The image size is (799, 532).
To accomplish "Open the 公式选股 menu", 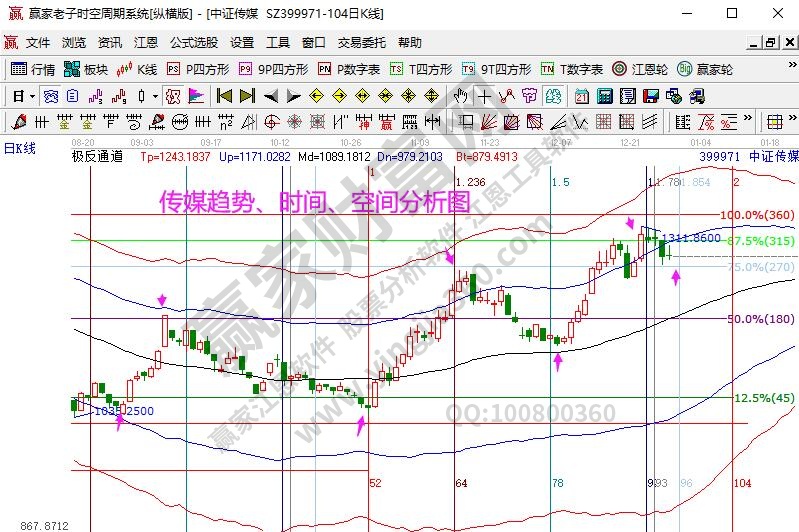I will 193,43.
